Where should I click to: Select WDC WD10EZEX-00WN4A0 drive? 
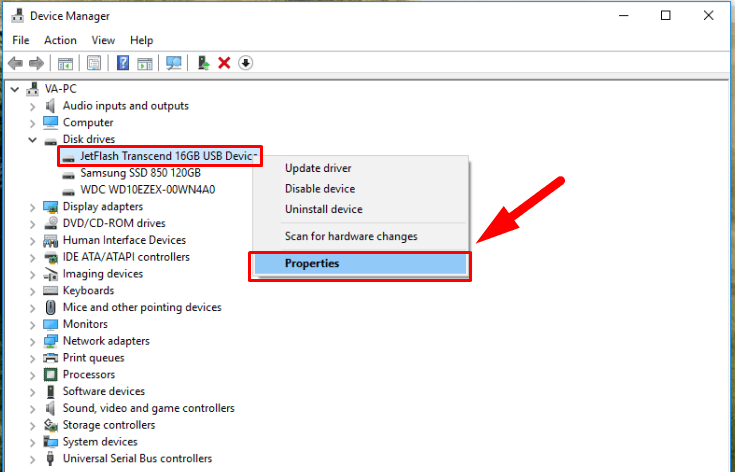tap(148, 190)
